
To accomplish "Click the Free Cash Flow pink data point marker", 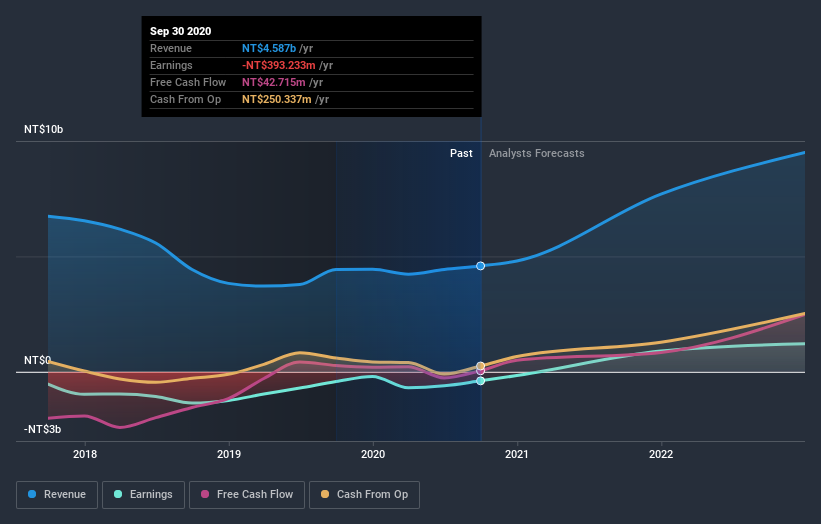I will pyautogui.click(x=481, y=371).
